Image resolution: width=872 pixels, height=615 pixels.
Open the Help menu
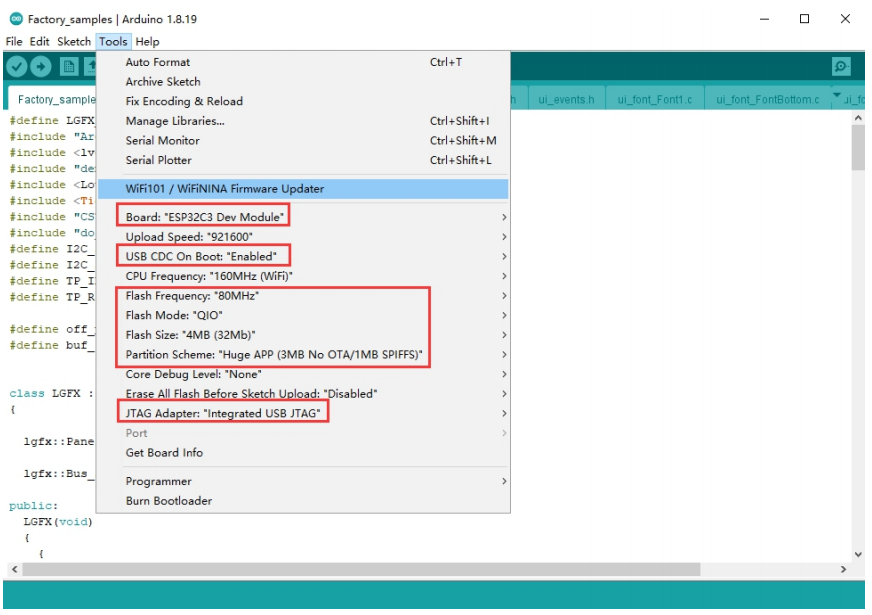[x=147, y=42]
